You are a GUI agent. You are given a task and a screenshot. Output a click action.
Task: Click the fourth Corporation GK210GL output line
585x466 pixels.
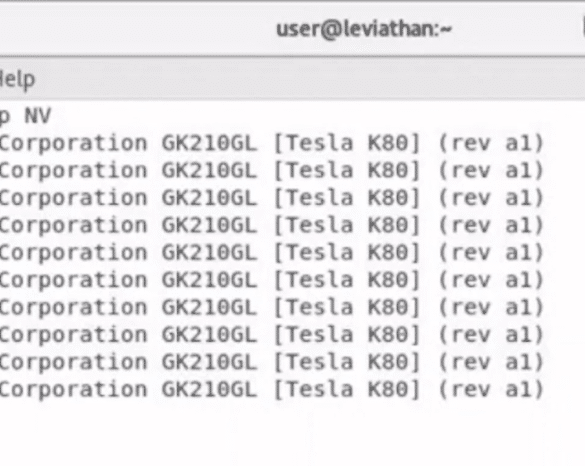click(x=271, y=225)
